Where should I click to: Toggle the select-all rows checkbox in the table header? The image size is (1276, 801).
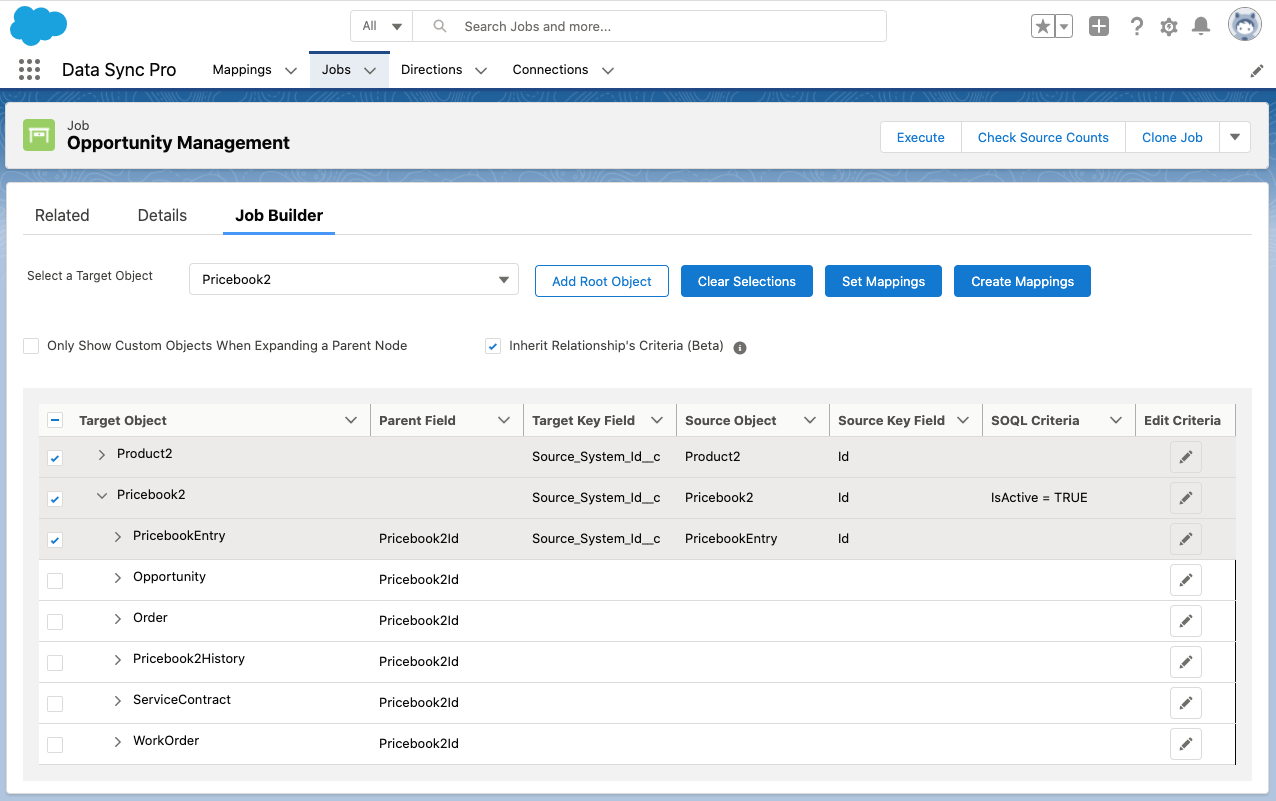click(x=55, y=421)
